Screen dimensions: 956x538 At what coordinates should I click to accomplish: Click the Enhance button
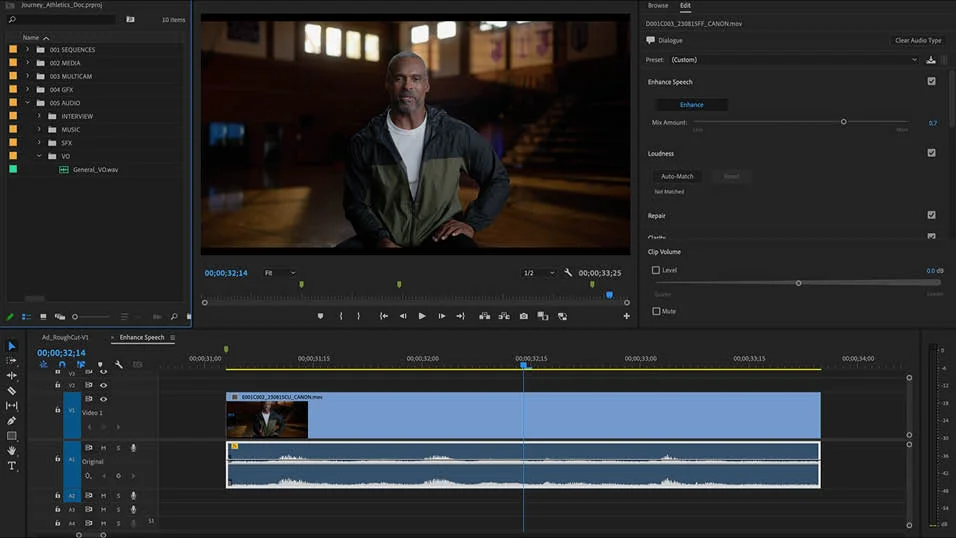(691, 105)
